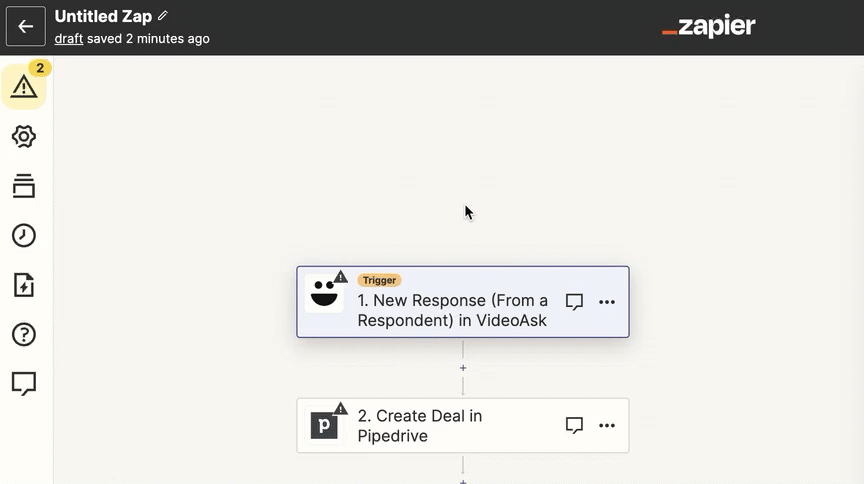
Task: Click warning triangle on VideoAsk step icon
Action: tap(341, 276)
